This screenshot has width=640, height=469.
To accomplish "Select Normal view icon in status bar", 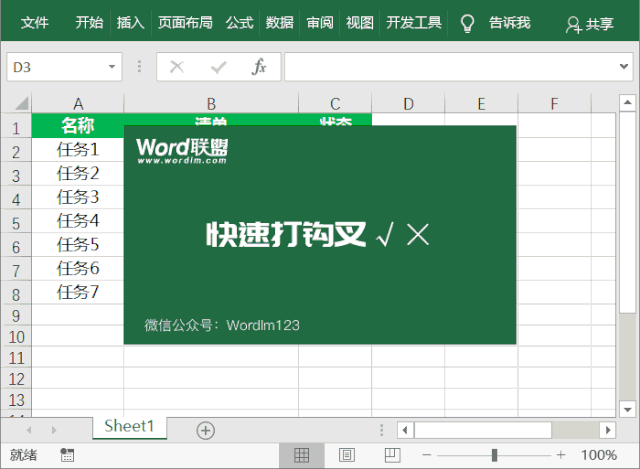I will coord(301,455).
